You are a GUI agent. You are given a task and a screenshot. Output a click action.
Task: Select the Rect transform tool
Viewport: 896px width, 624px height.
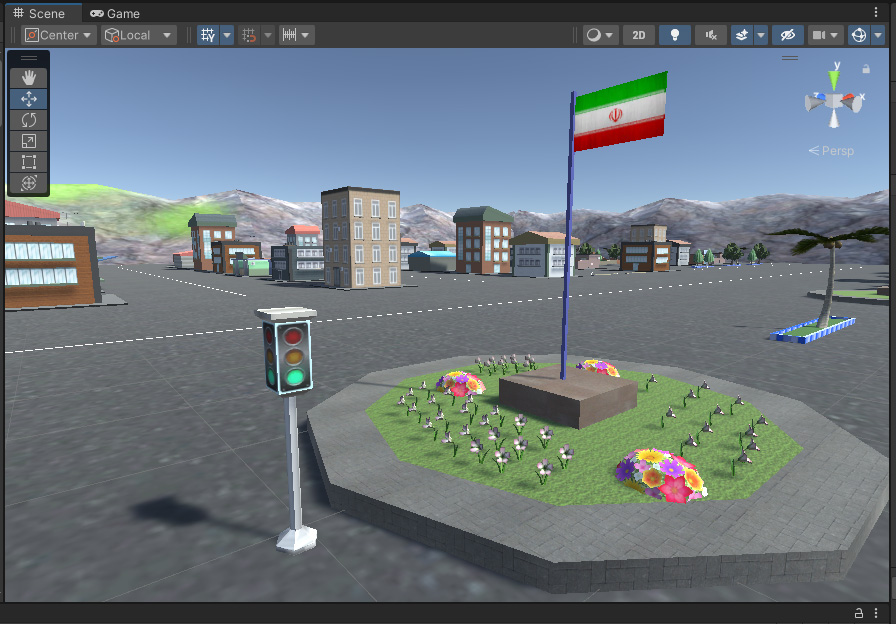tap(29, 162)
